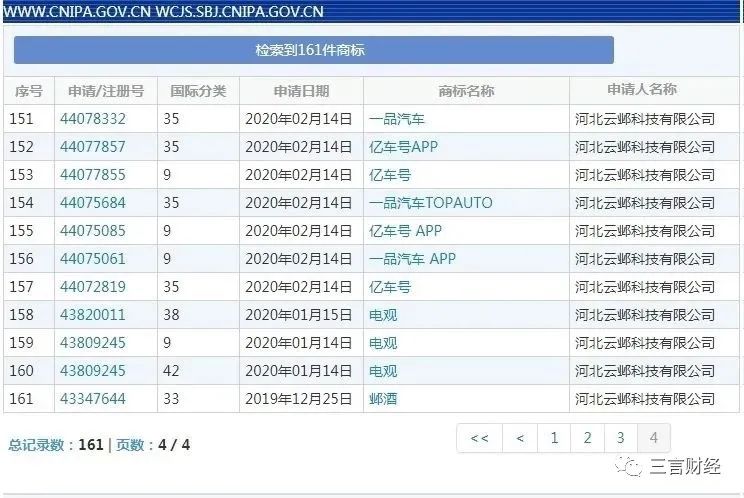Click the 国际分类 column header
744x498 pixels.
198,91
